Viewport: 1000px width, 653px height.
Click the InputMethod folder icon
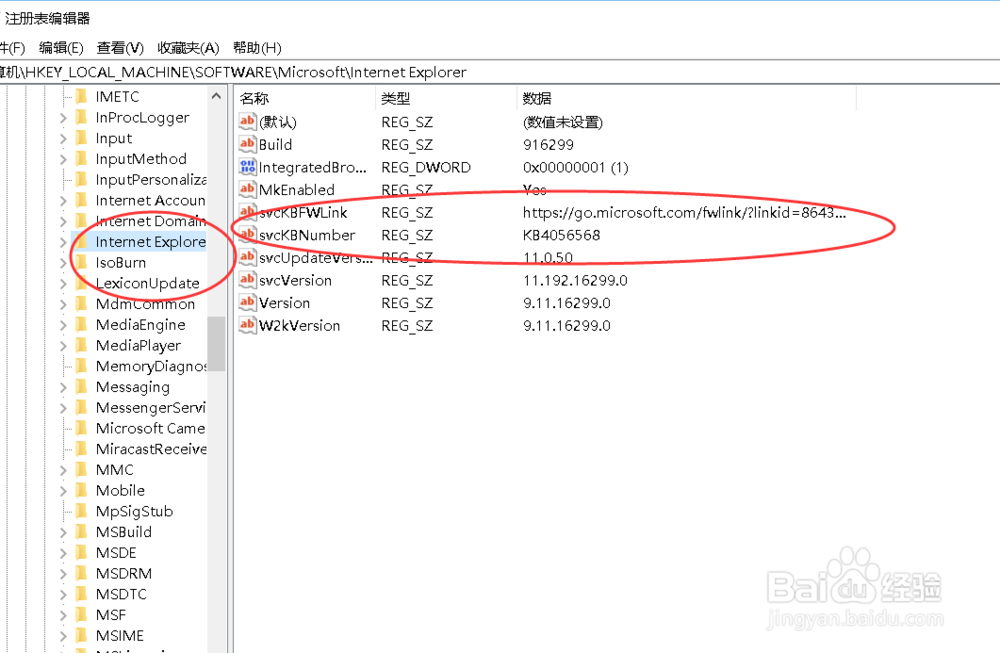click(81, 159)
